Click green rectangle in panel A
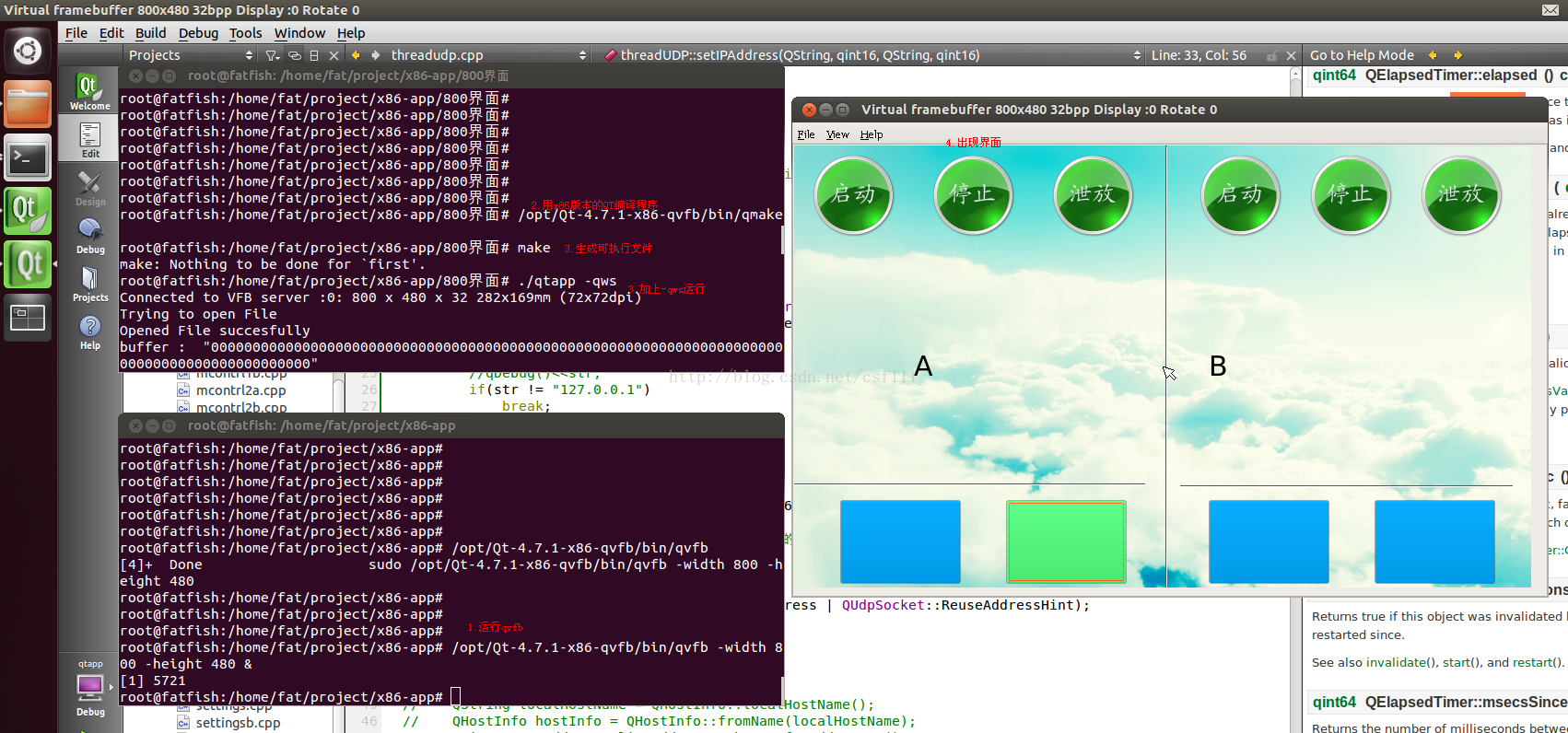Viewport: 1568px width, 733px height. [1066, 541]
